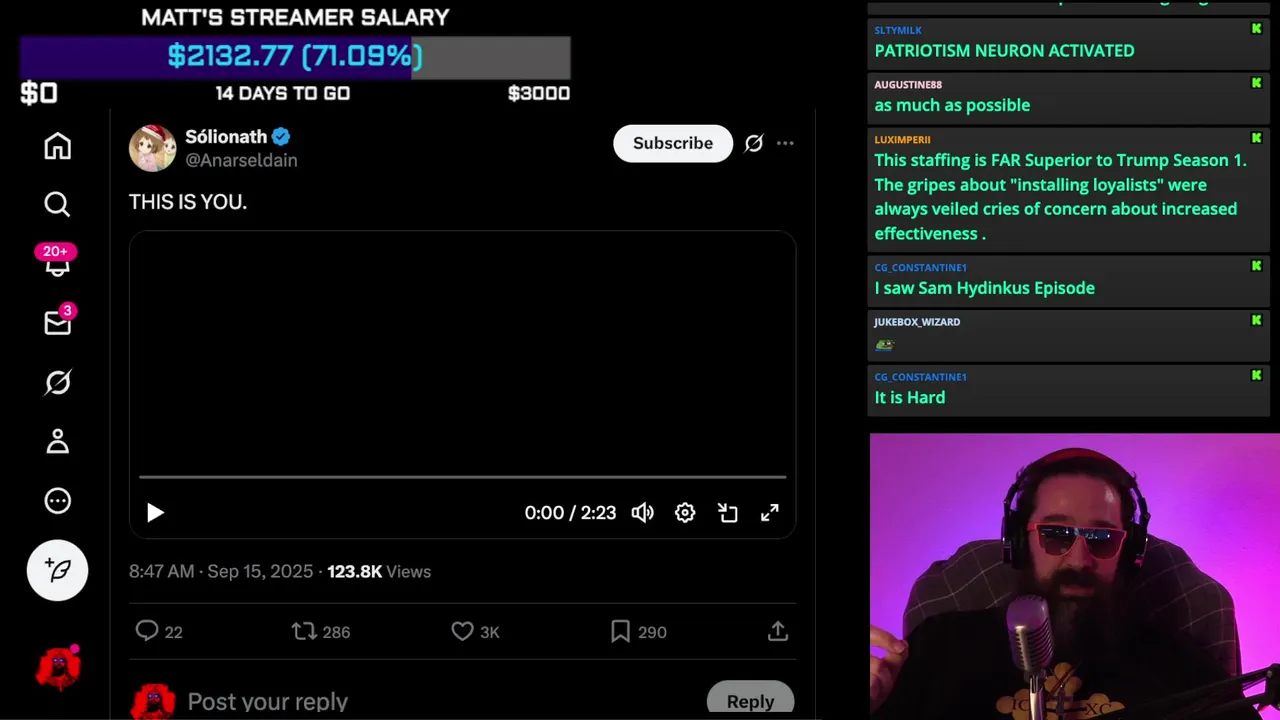The image size is (1280, 720).
Task: Expand the More circle menu in sidebar
Action: [x=57, y=501]
